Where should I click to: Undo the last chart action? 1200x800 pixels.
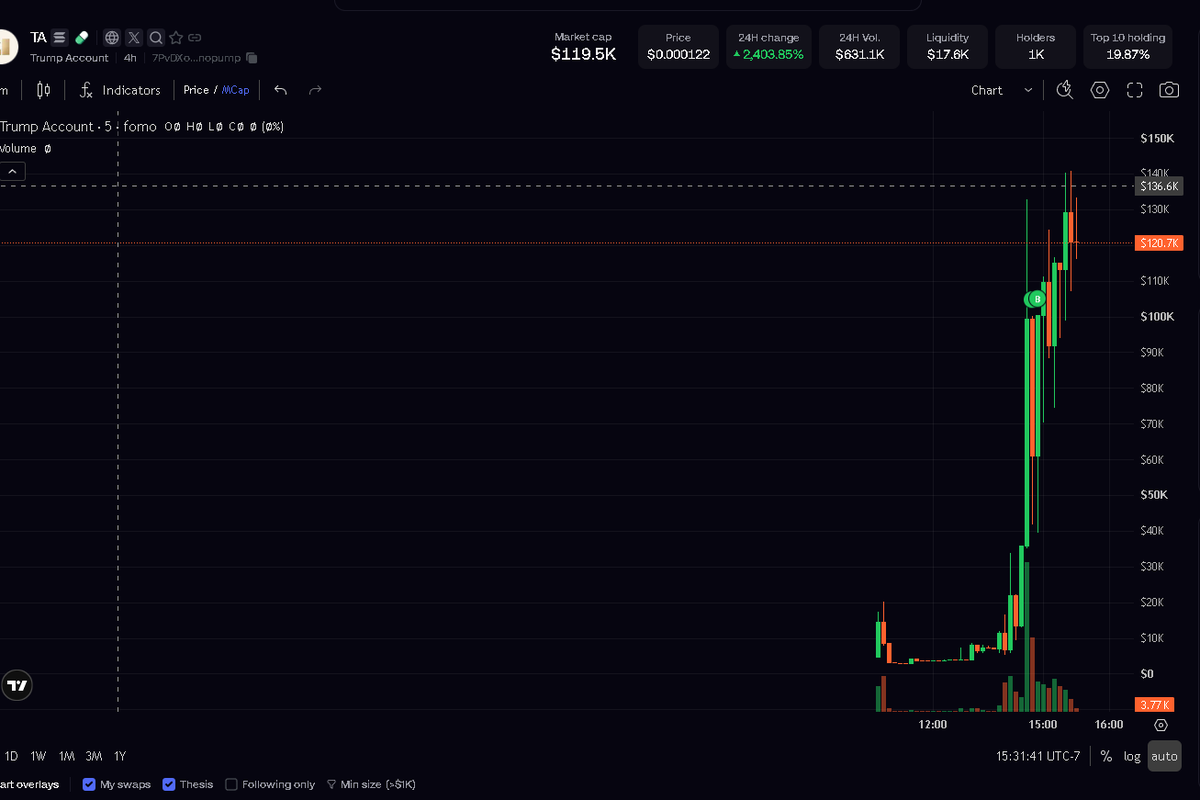point(281,90)
